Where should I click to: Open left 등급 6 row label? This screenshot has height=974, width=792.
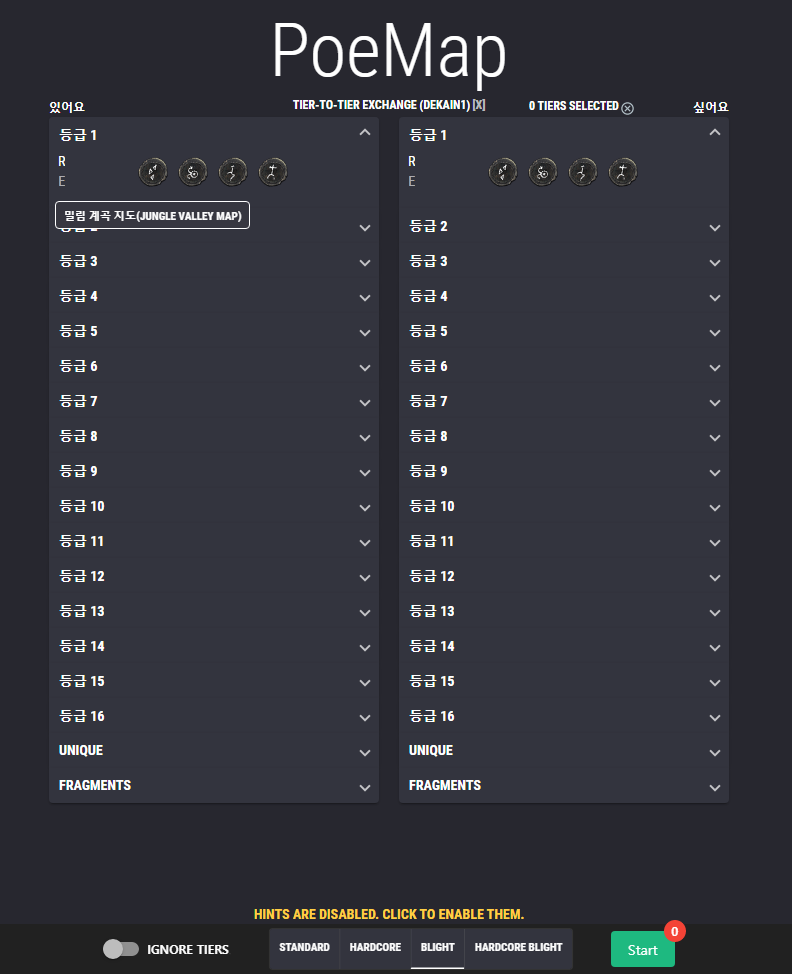78,366
